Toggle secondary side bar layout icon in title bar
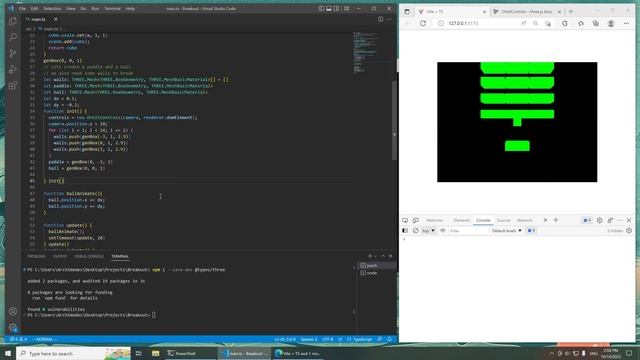640x360 pixels. [x=336, y=8]
